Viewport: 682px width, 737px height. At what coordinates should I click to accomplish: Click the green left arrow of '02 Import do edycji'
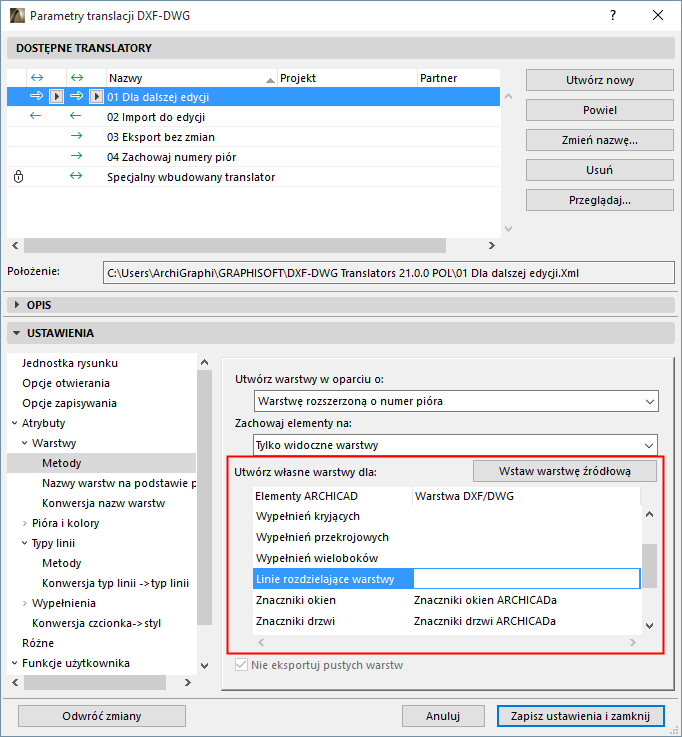(x=75, y=116)
